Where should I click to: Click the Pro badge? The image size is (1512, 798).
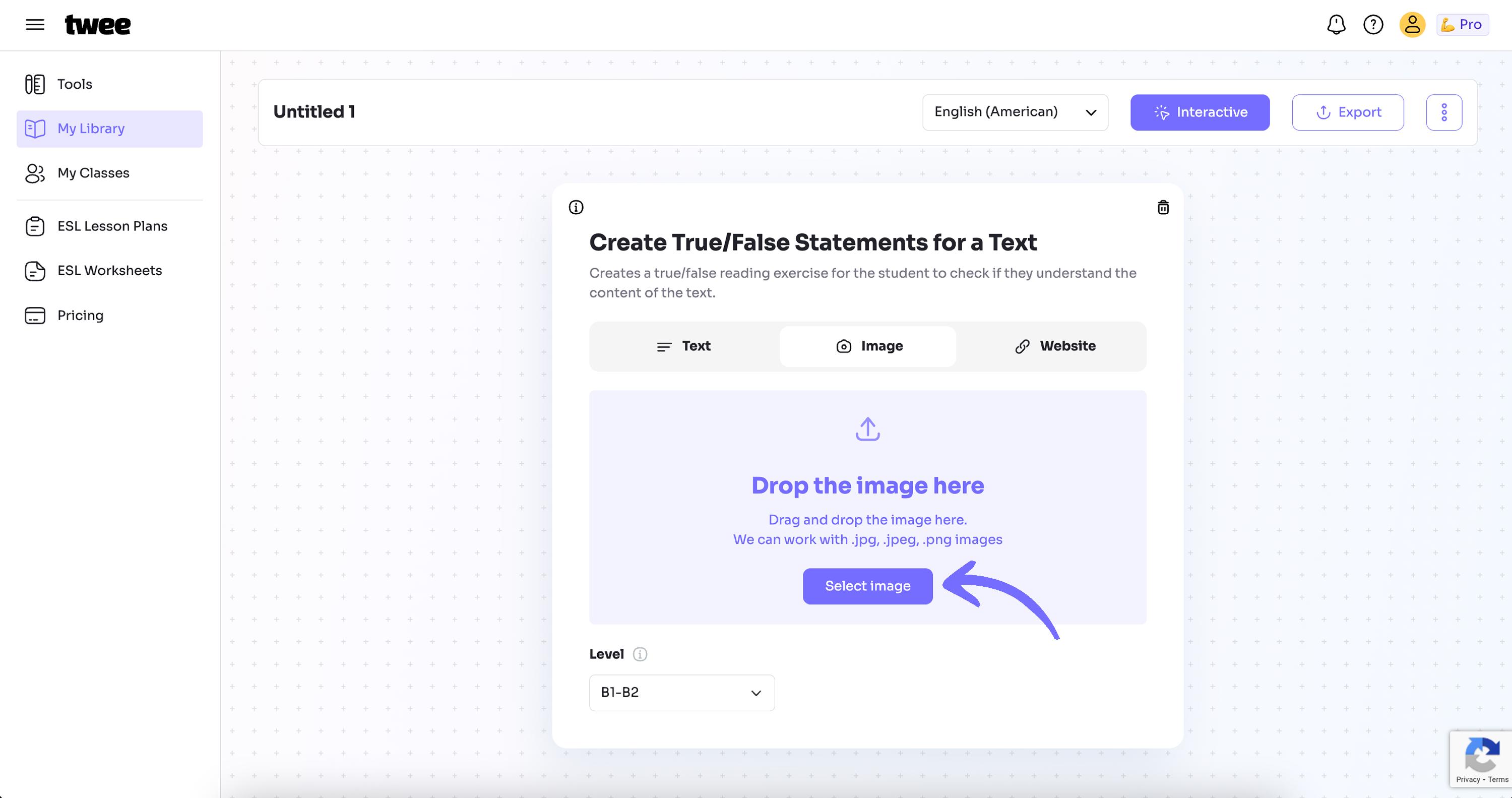click(1463, 25)
